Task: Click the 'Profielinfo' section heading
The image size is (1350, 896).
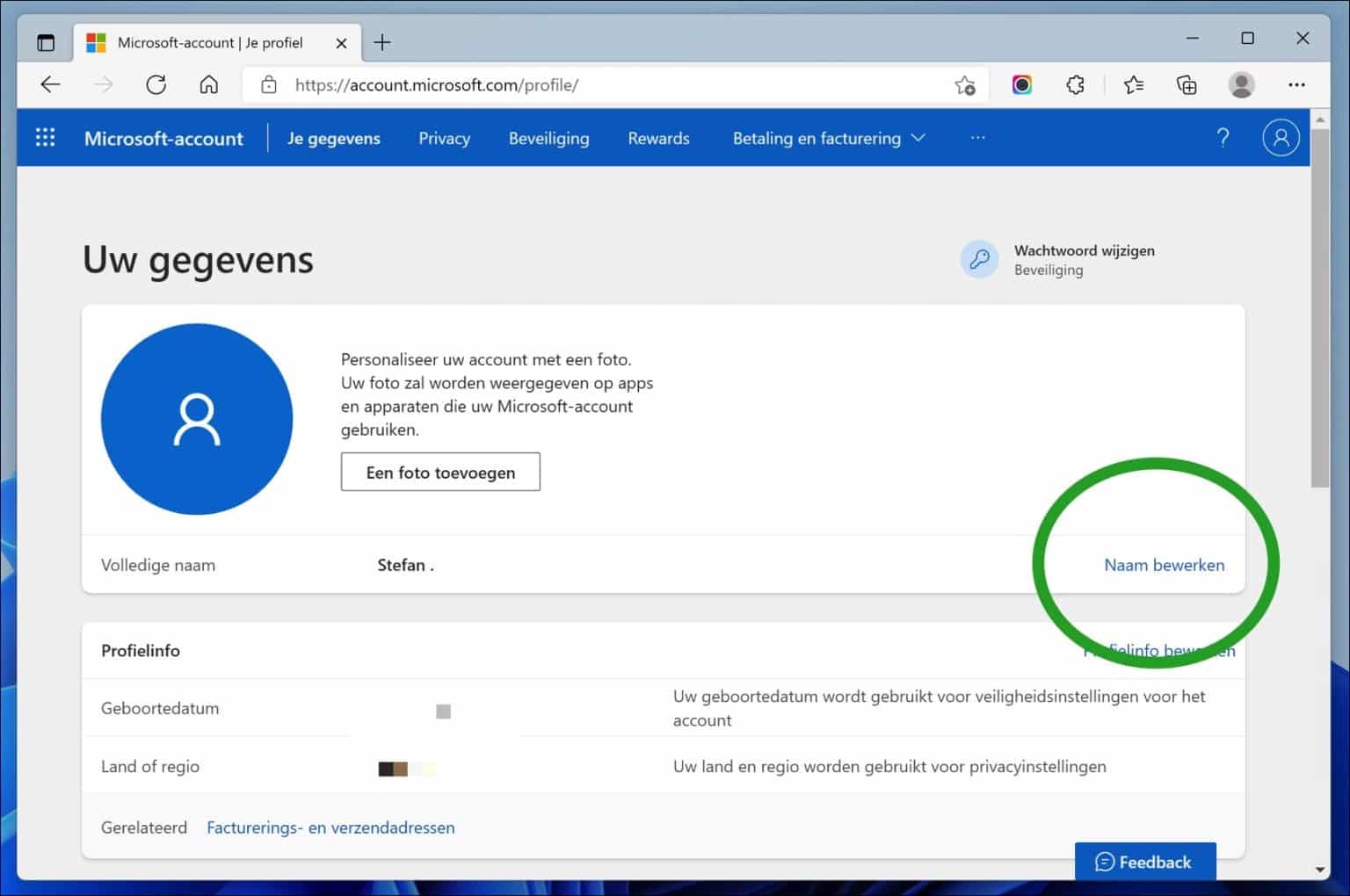Action: click(141, 650)
